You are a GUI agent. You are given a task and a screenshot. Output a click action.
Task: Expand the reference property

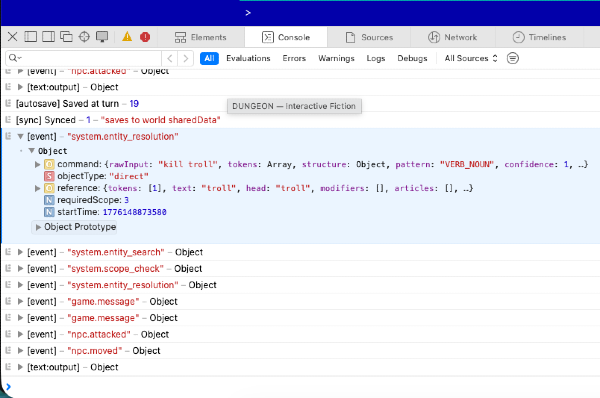point(38,188)
